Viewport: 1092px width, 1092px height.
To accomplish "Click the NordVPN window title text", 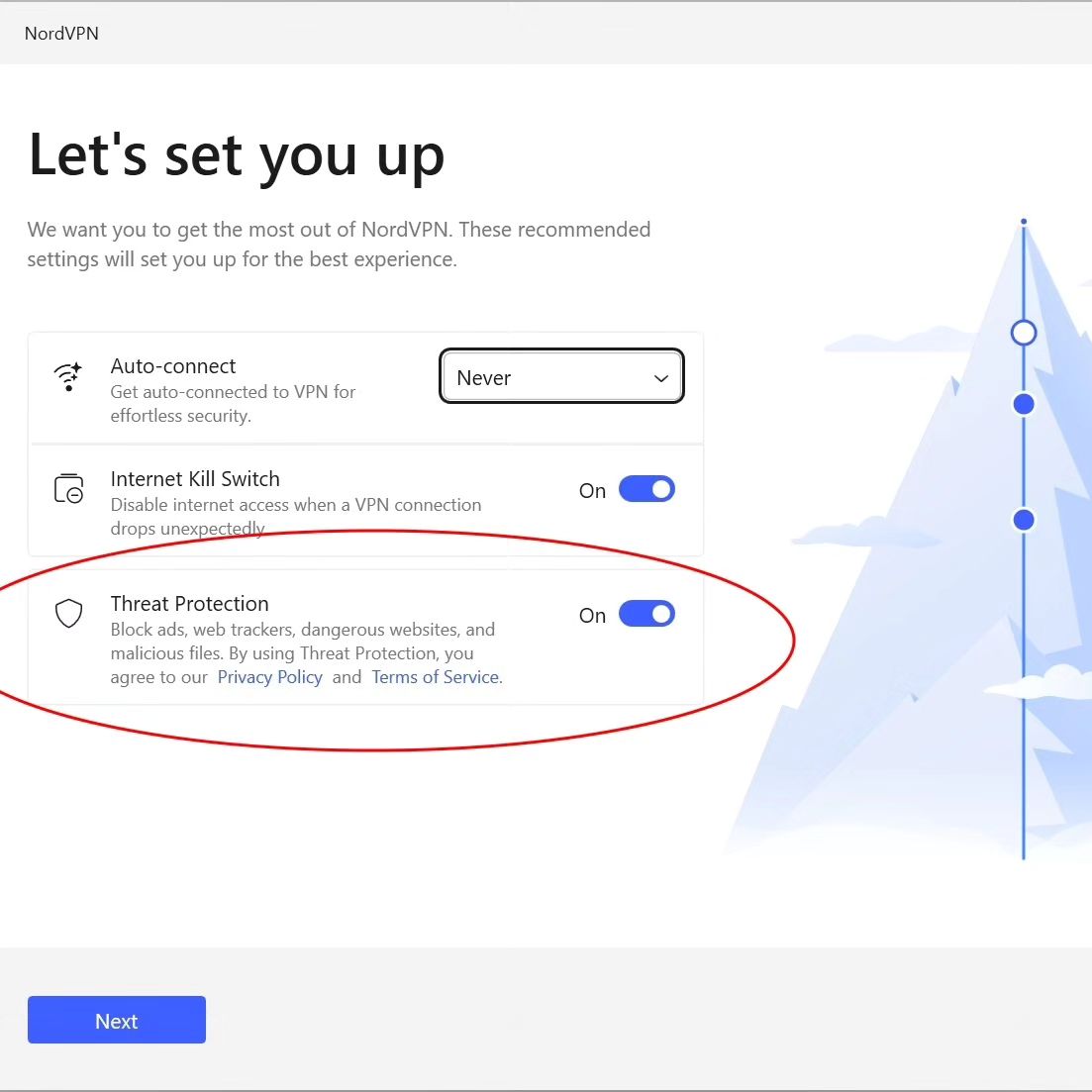I will (x=61, y=34).
